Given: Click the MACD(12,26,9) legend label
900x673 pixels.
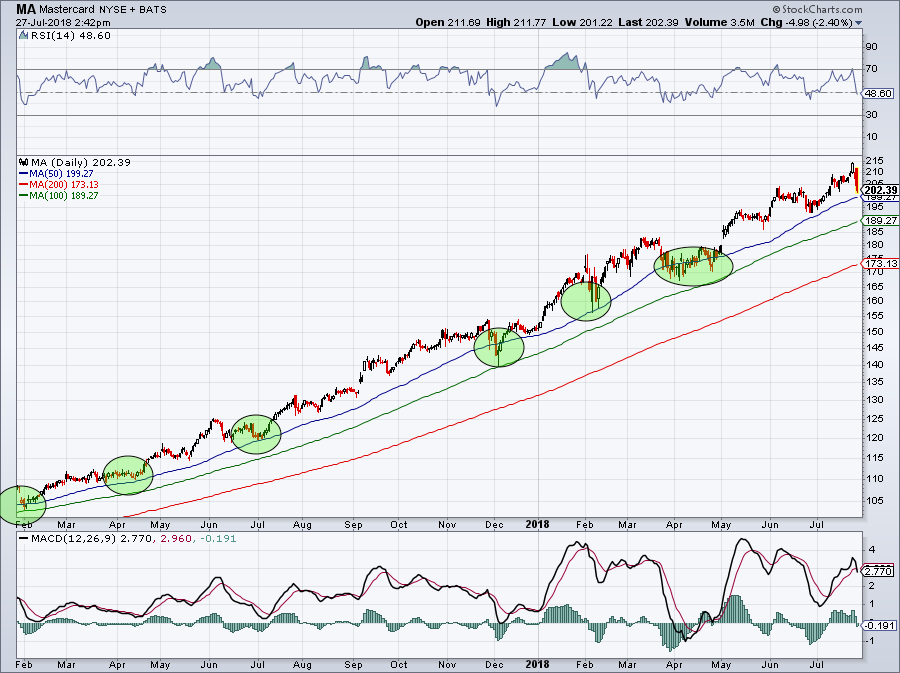Looking at the screenshot, I should click(x=74, y=539).
